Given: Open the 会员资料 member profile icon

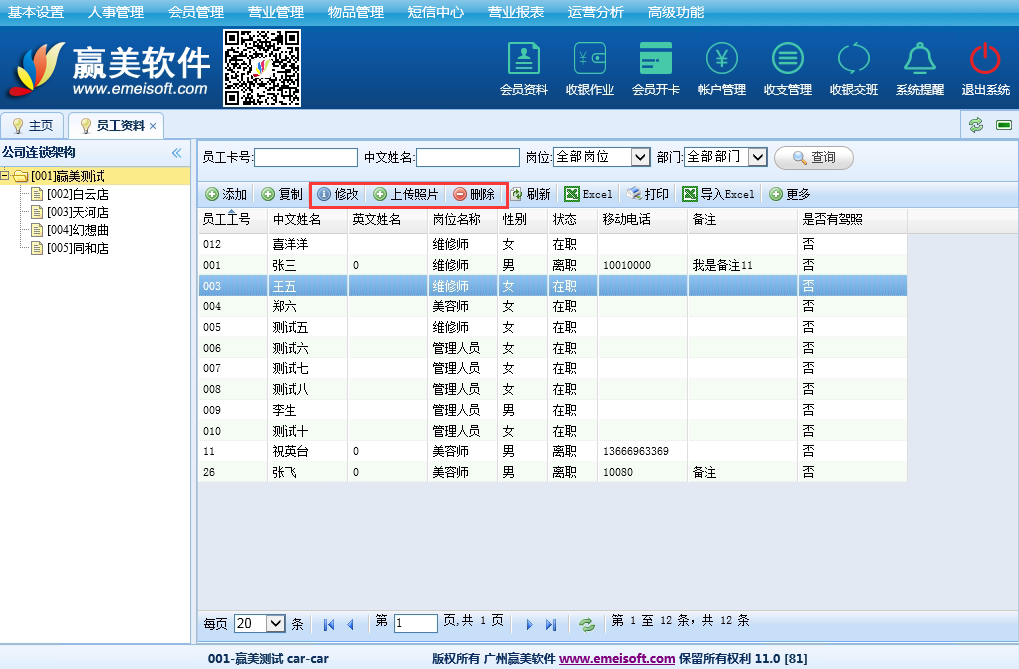Looking at the screenshot, I should click(523, 60).
